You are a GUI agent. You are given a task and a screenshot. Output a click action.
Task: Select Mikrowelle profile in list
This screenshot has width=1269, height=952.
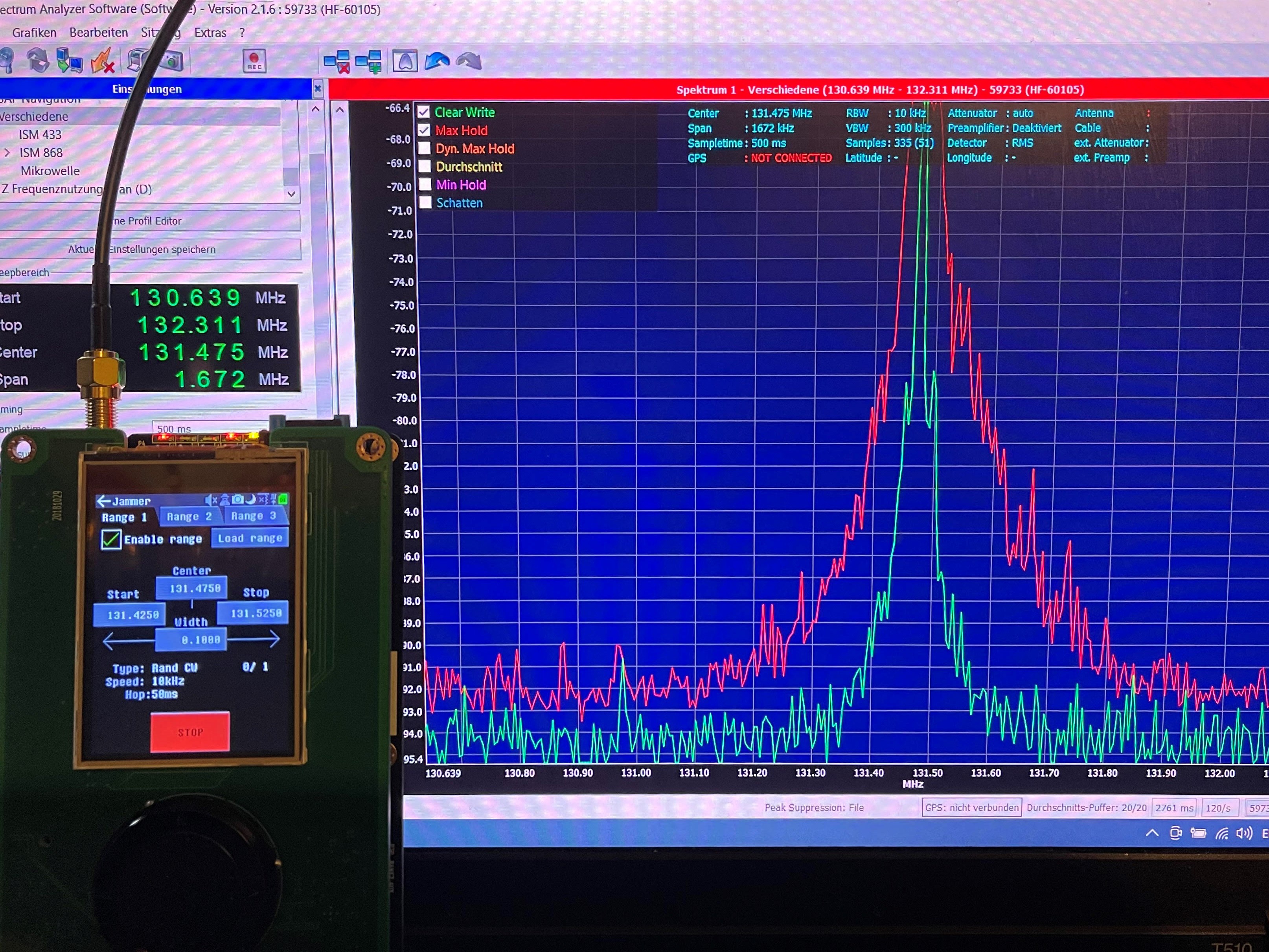pyautogui.click(x=50, y=171)
